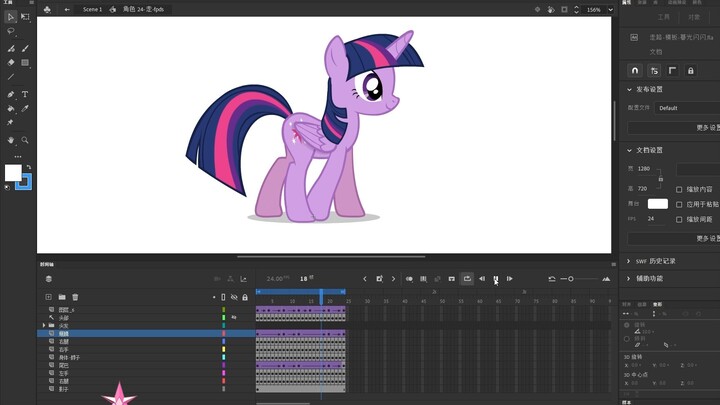The image size is (720, 405).
Task: Open the Default profile dropdown
Action: click(x=687, y=108)
